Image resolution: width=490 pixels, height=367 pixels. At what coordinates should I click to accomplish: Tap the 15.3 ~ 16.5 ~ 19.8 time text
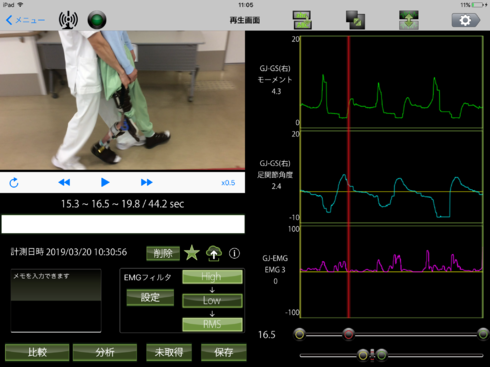122,204
